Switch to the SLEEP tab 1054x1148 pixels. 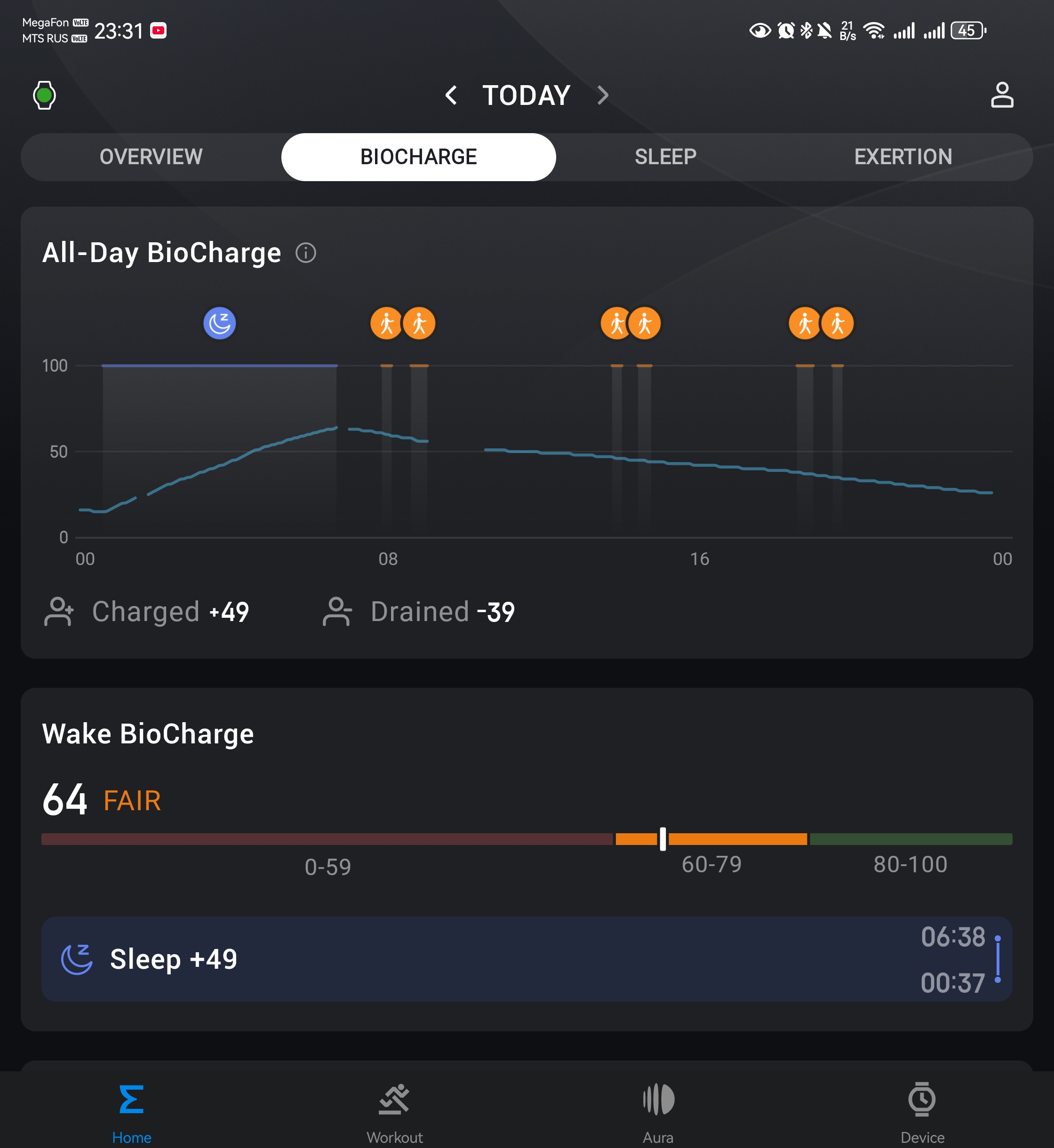click(665, 157)
